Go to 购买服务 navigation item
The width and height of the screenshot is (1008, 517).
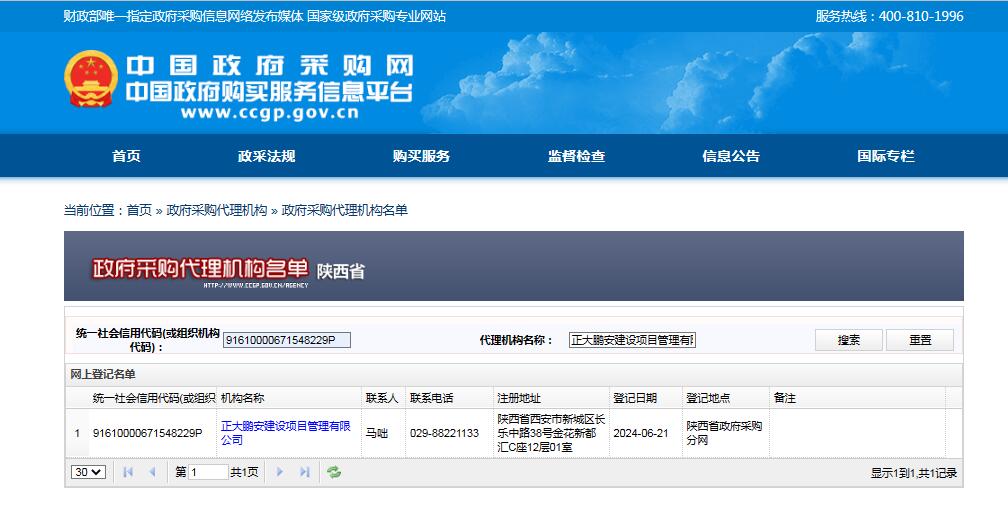tap(421, 156)
